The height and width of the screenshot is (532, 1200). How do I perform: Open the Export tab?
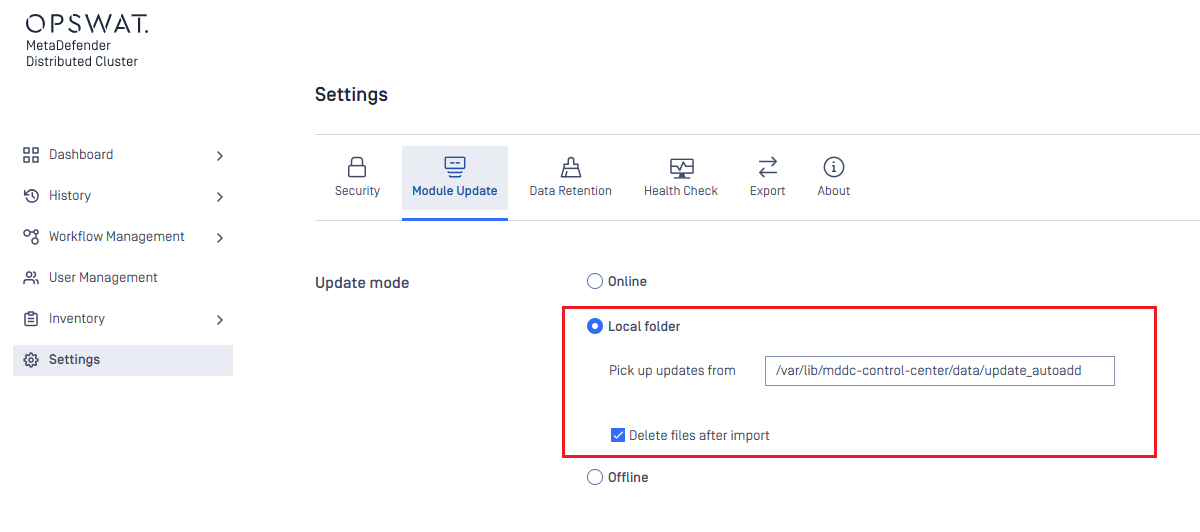(767, 177)
